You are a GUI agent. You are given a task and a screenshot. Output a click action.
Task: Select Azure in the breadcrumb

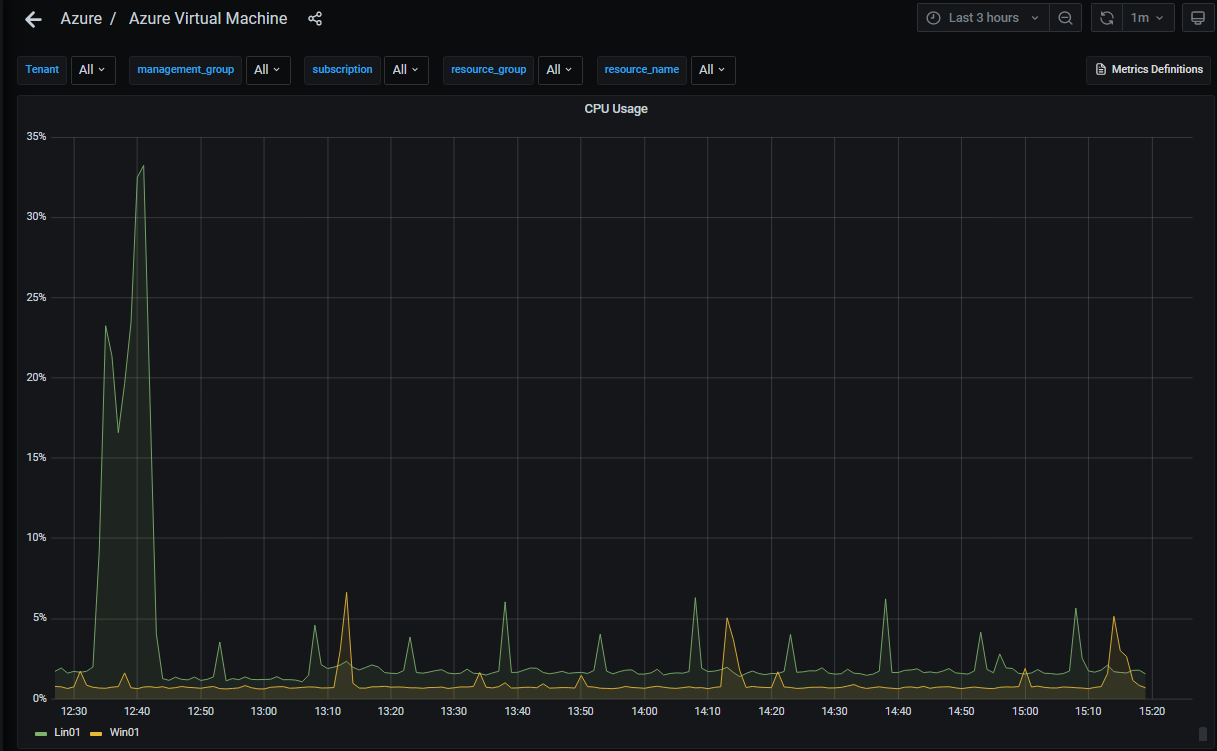(81, 18)
